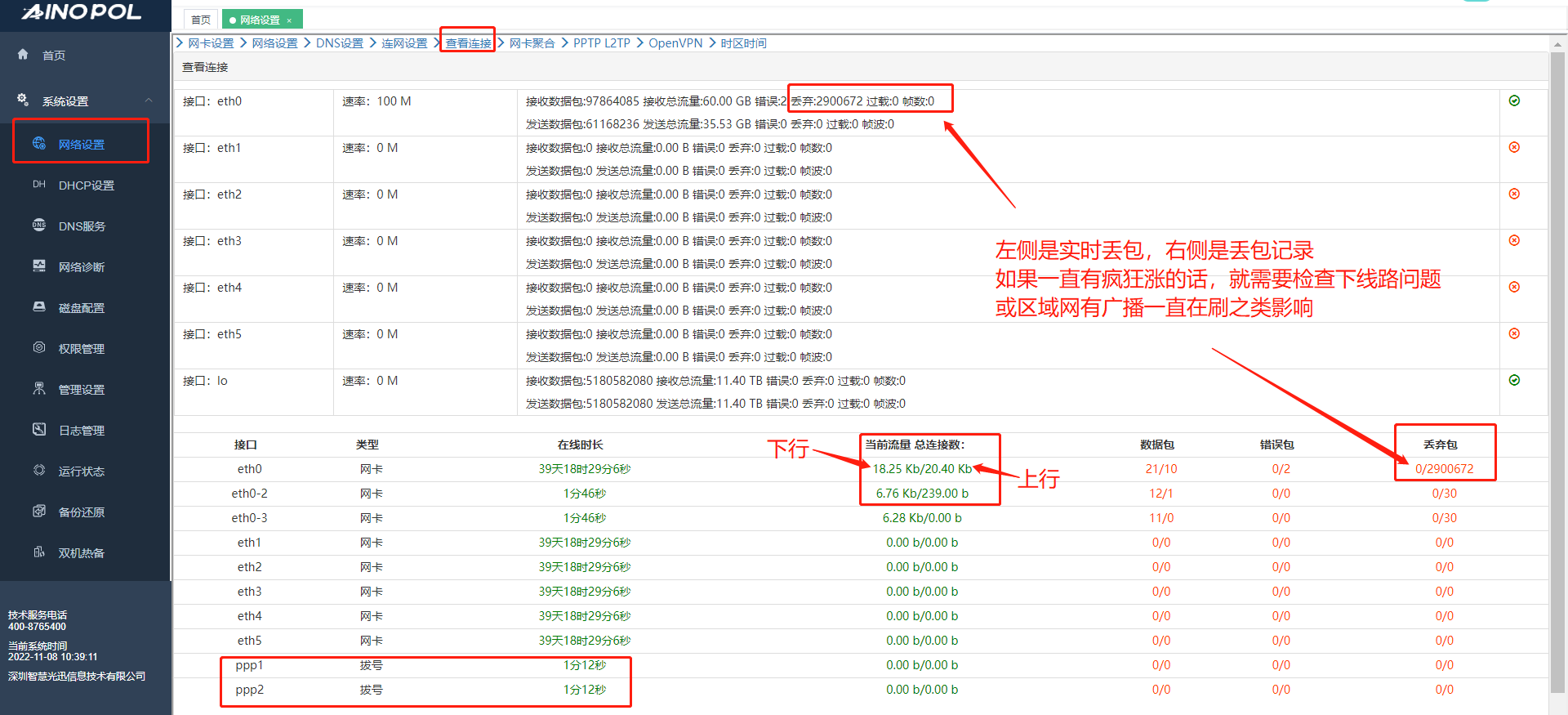Open DNS service via its icon
Image resolution: width=1568 pixels, height=715 pixels.
[39, 226]
